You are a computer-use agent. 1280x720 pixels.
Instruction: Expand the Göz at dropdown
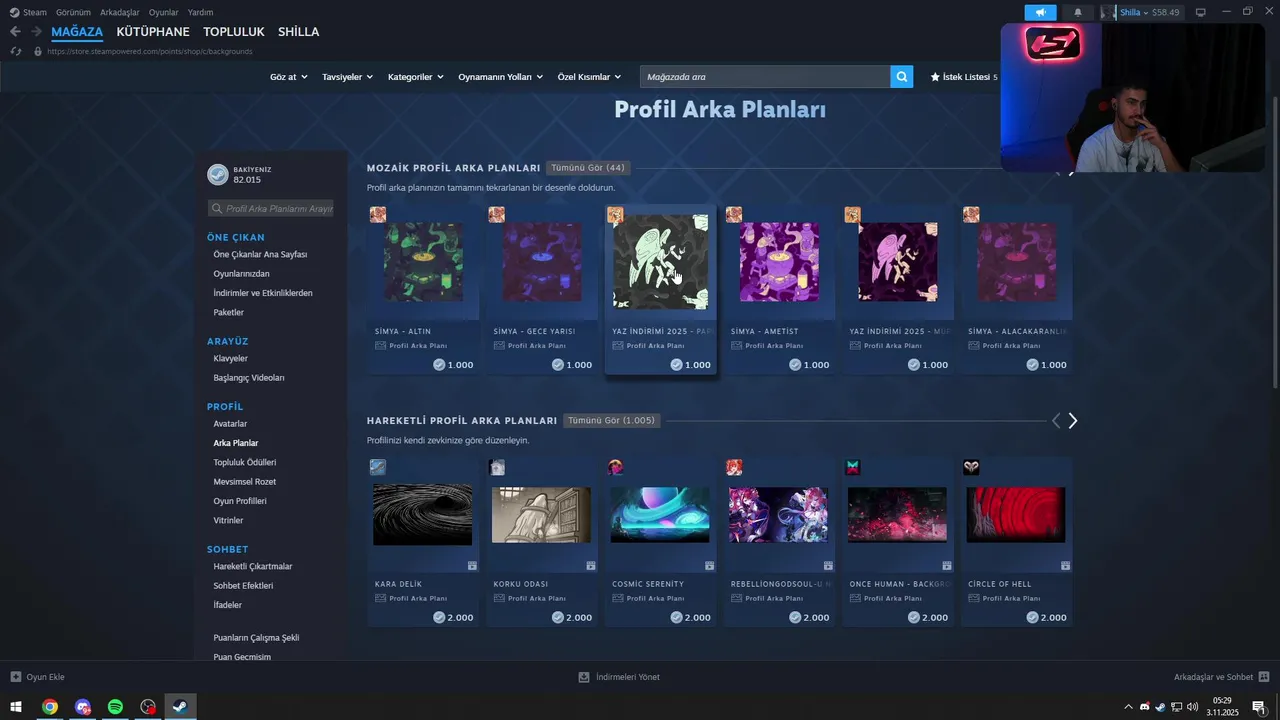point(289,77)
